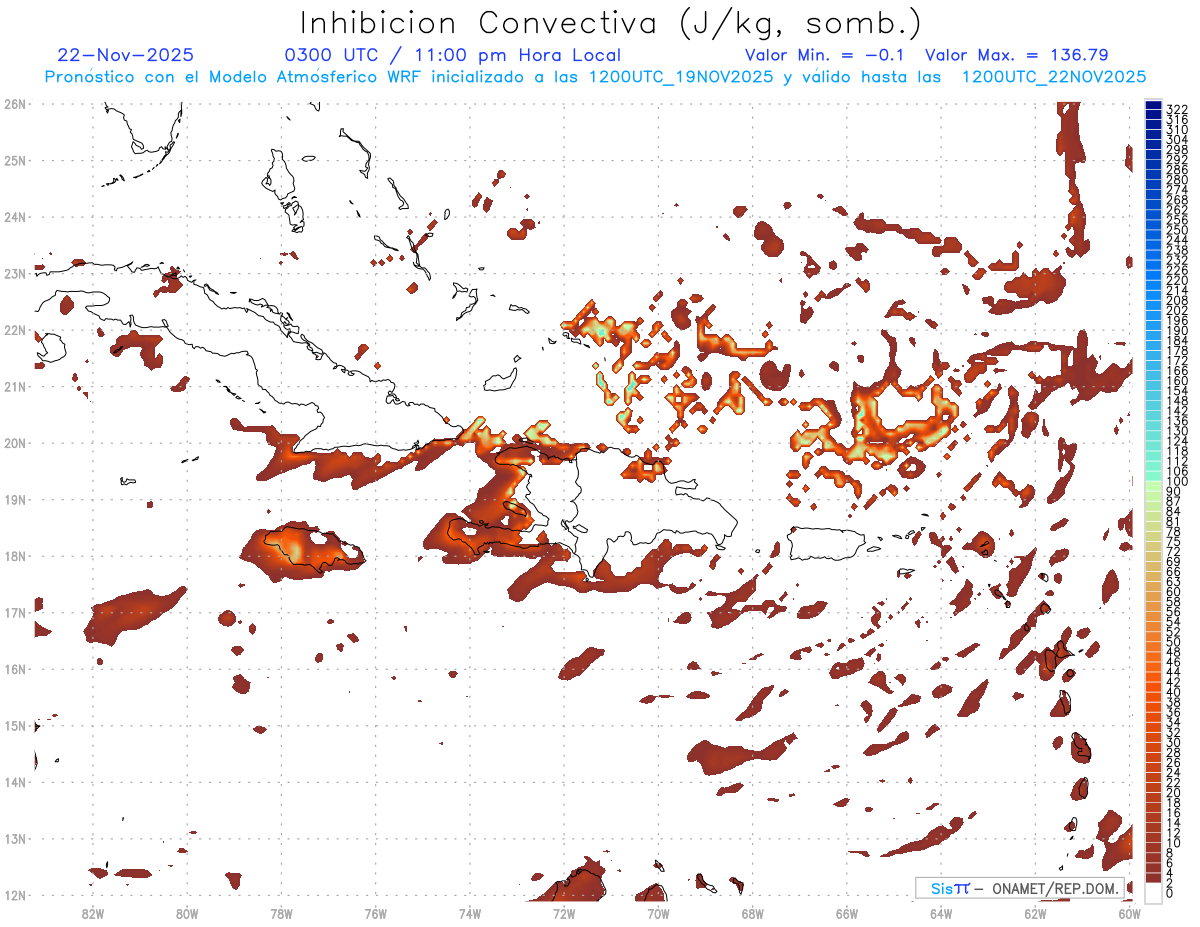Click the 17N latitude label
Image resolution: width=1200 pixels, height=927 pixels.
point(14,612)
